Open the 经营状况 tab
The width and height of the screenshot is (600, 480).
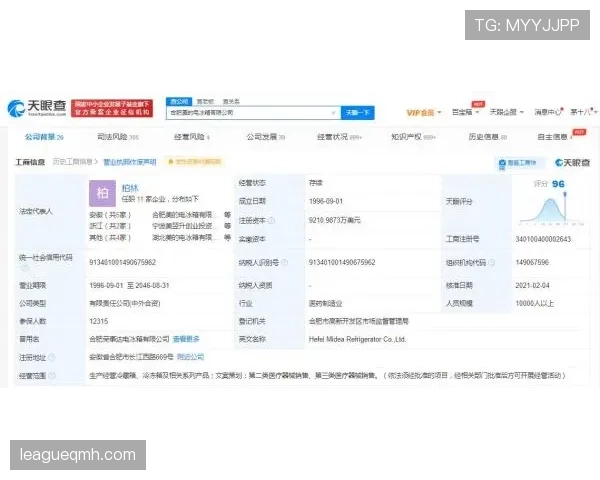point(339,137)
